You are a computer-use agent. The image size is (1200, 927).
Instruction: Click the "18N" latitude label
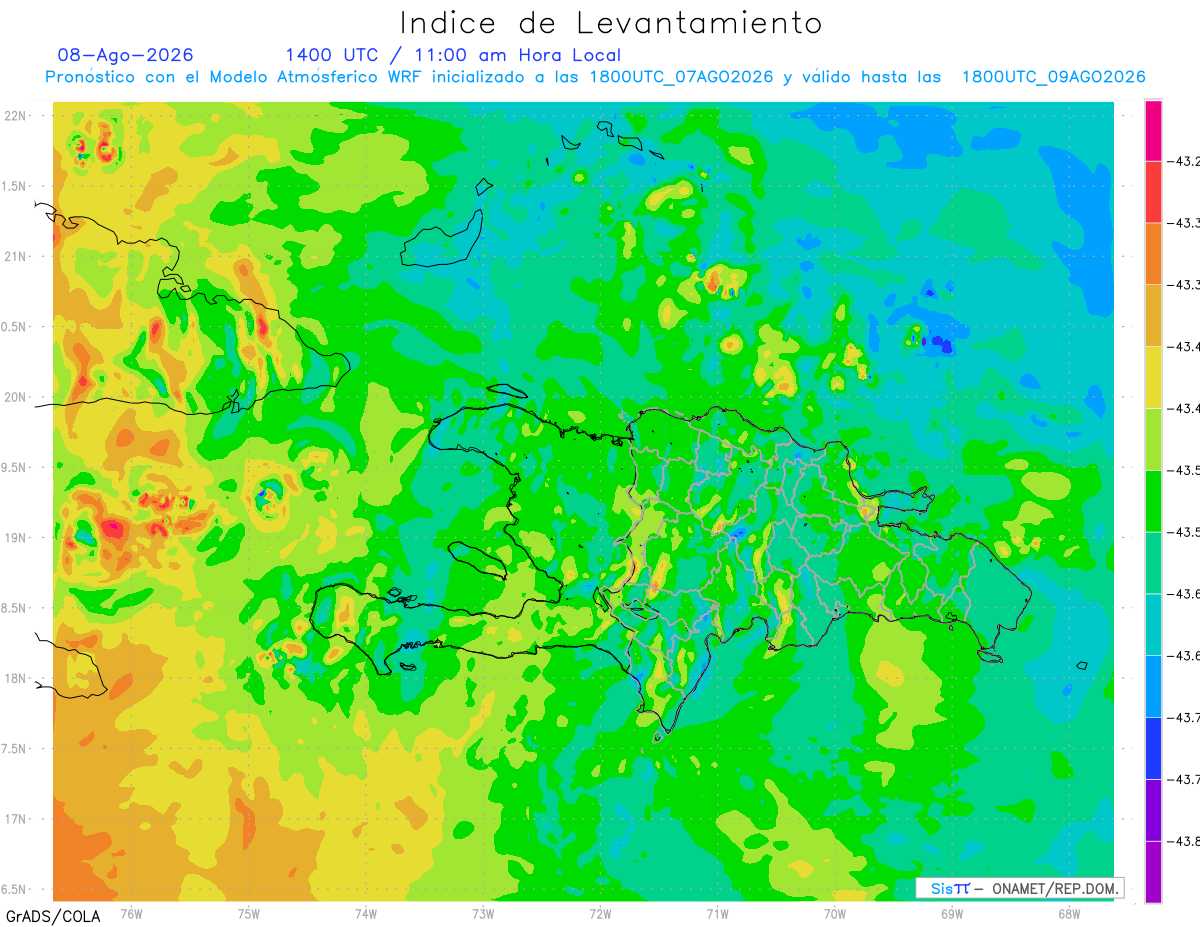click(15, 678)
